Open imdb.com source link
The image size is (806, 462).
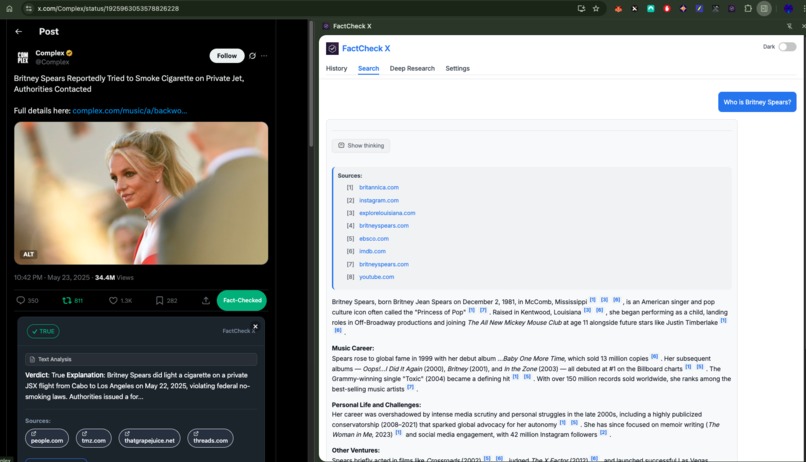click(372, 251)
